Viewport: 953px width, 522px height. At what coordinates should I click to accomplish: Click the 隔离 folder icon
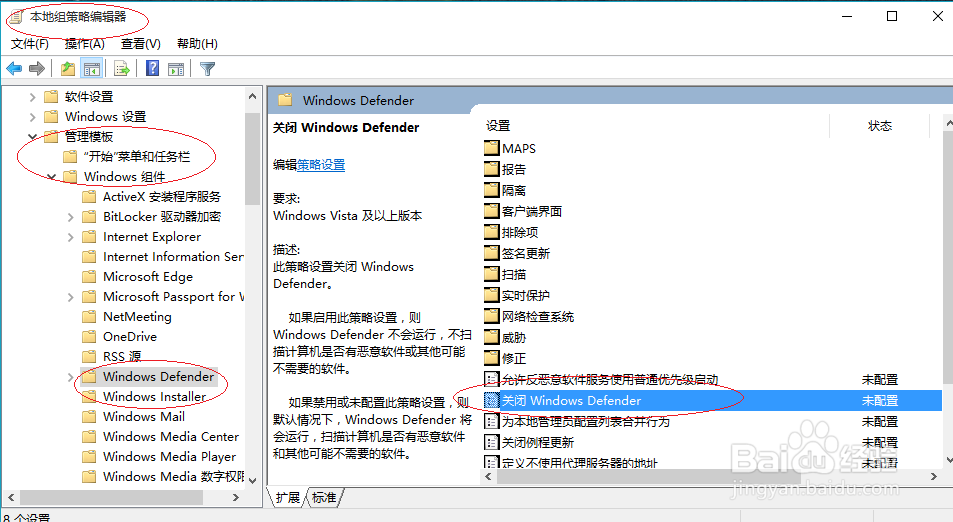(492, 190)
